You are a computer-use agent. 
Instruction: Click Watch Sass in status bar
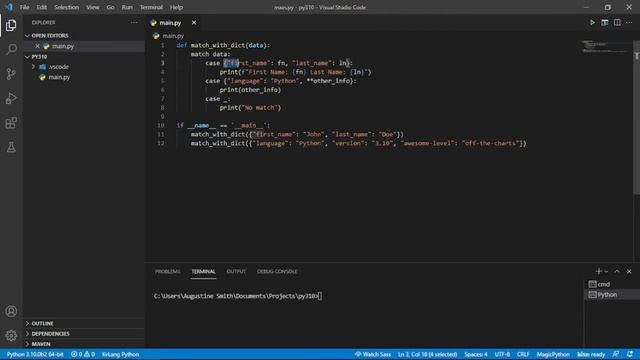373,354
